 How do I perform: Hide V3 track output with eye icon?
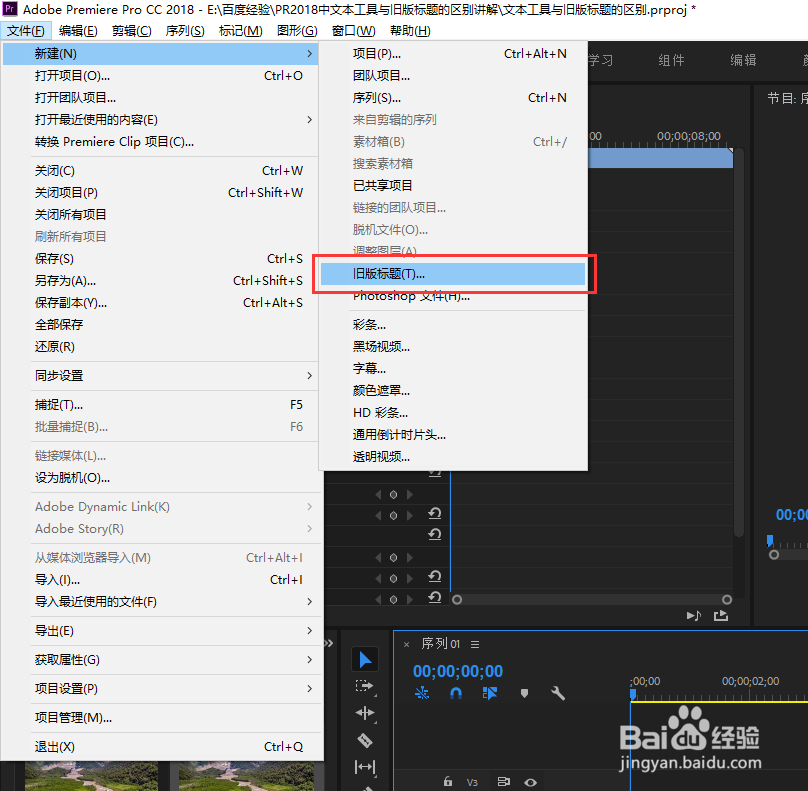[530, 782]
